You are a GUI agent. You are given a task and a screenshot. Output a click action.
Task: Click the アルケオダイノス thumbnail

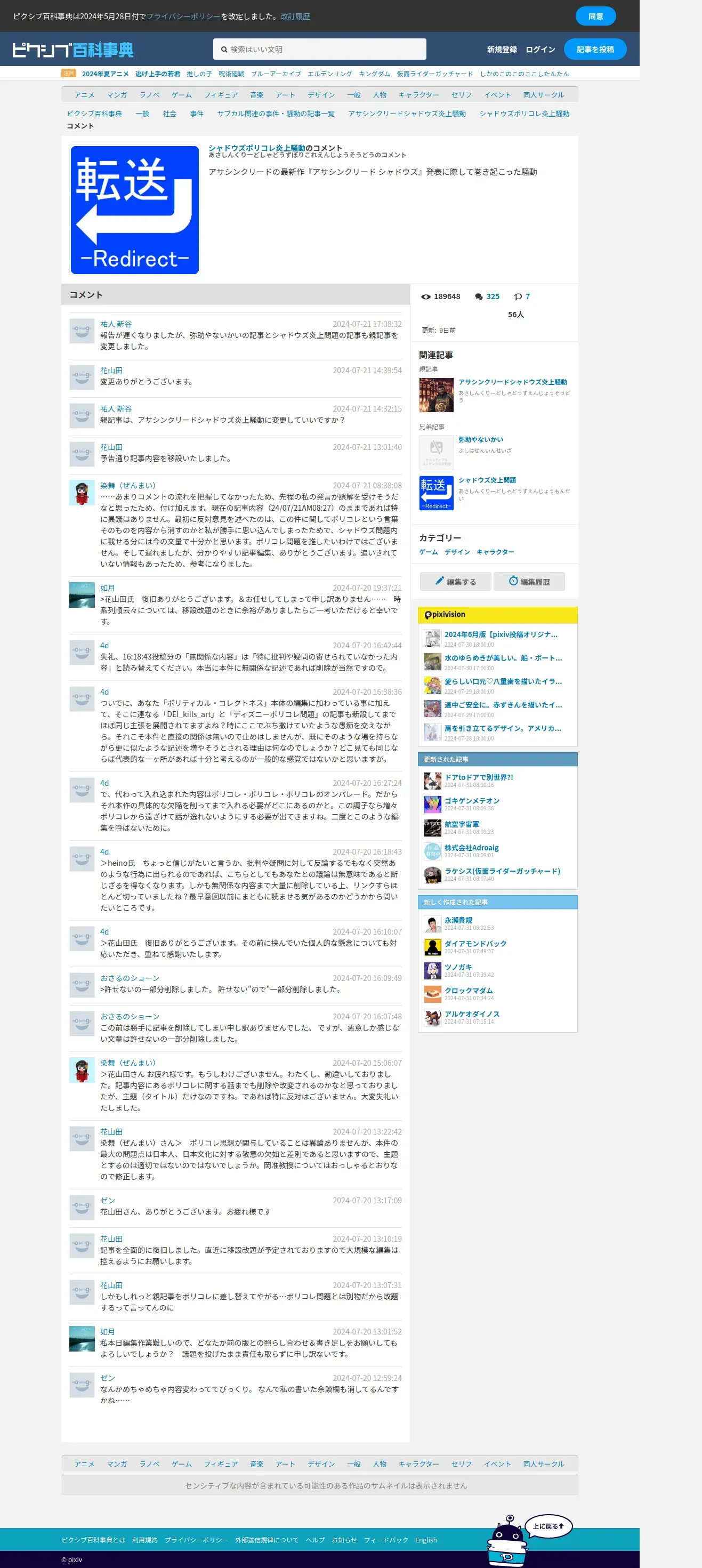click(432, 1018)
